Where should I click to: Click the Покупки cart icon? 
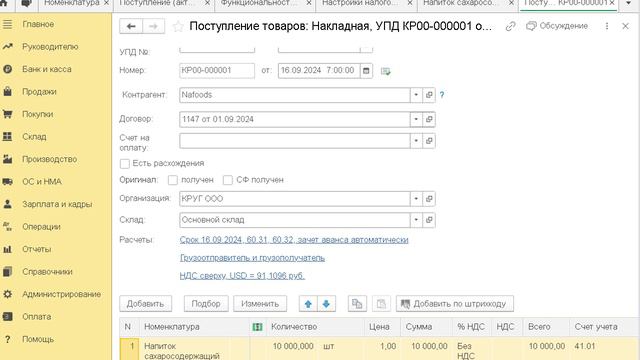pyautogui.click(x=7, y=114)
